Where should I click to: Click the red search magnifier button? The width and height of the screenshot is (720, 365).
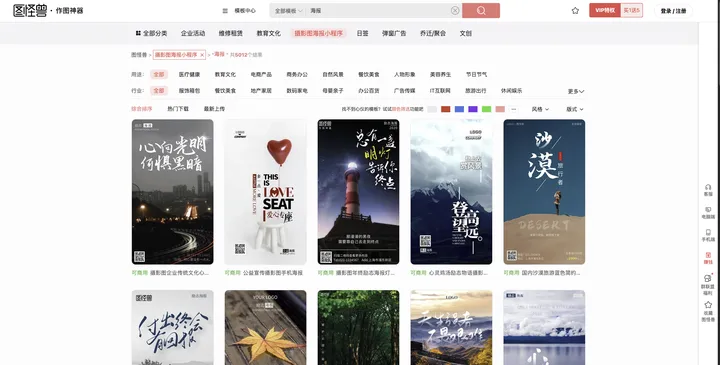pos(481,11)
